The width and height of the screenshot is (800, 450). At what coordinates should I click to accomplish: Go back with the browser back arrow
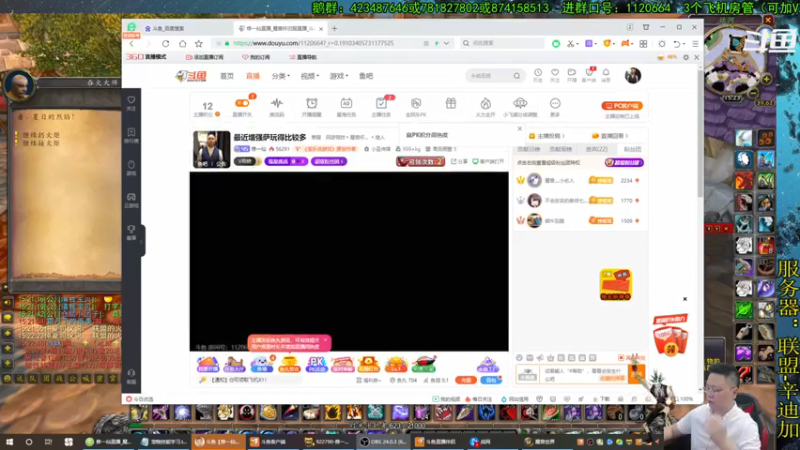132,43
